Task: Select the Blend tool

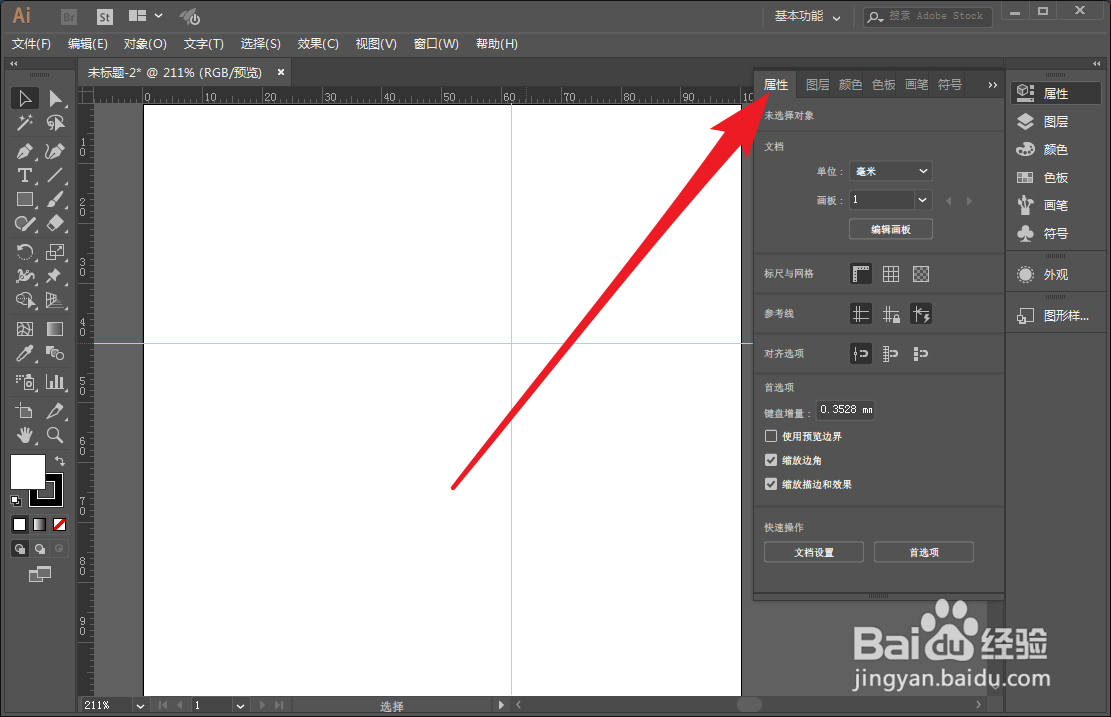Action: [55, 353]
